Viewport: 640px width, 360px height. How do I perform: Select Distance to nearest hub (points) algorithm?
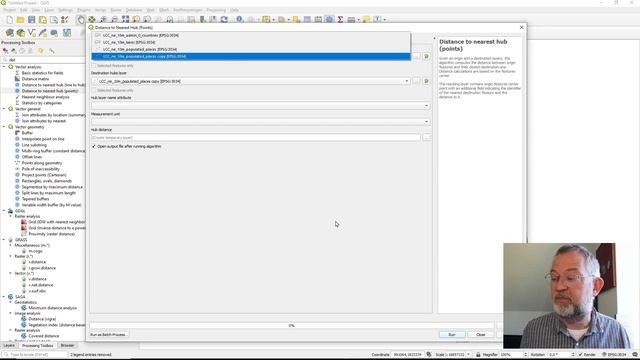[x=50, y=91]
